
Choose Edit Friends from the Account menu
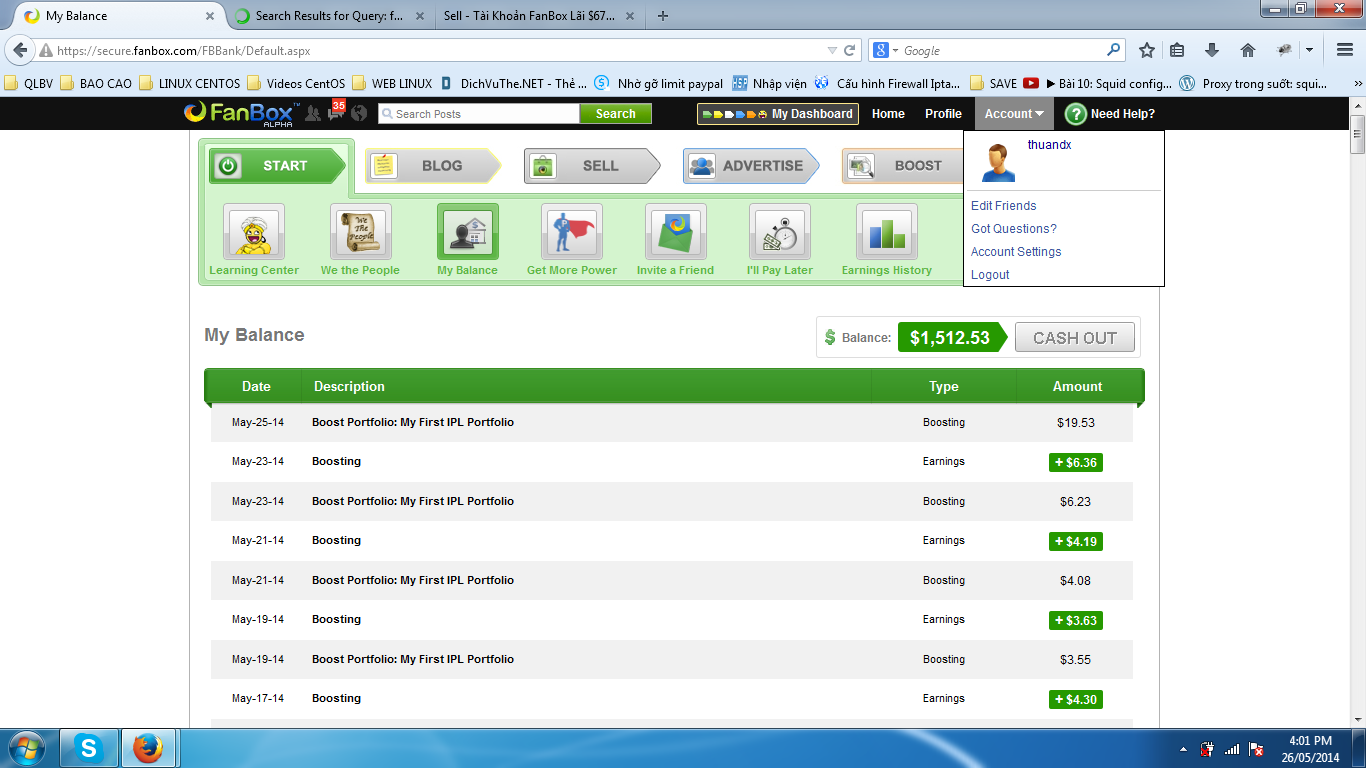pyautogui.click(x=1004, y=206)
